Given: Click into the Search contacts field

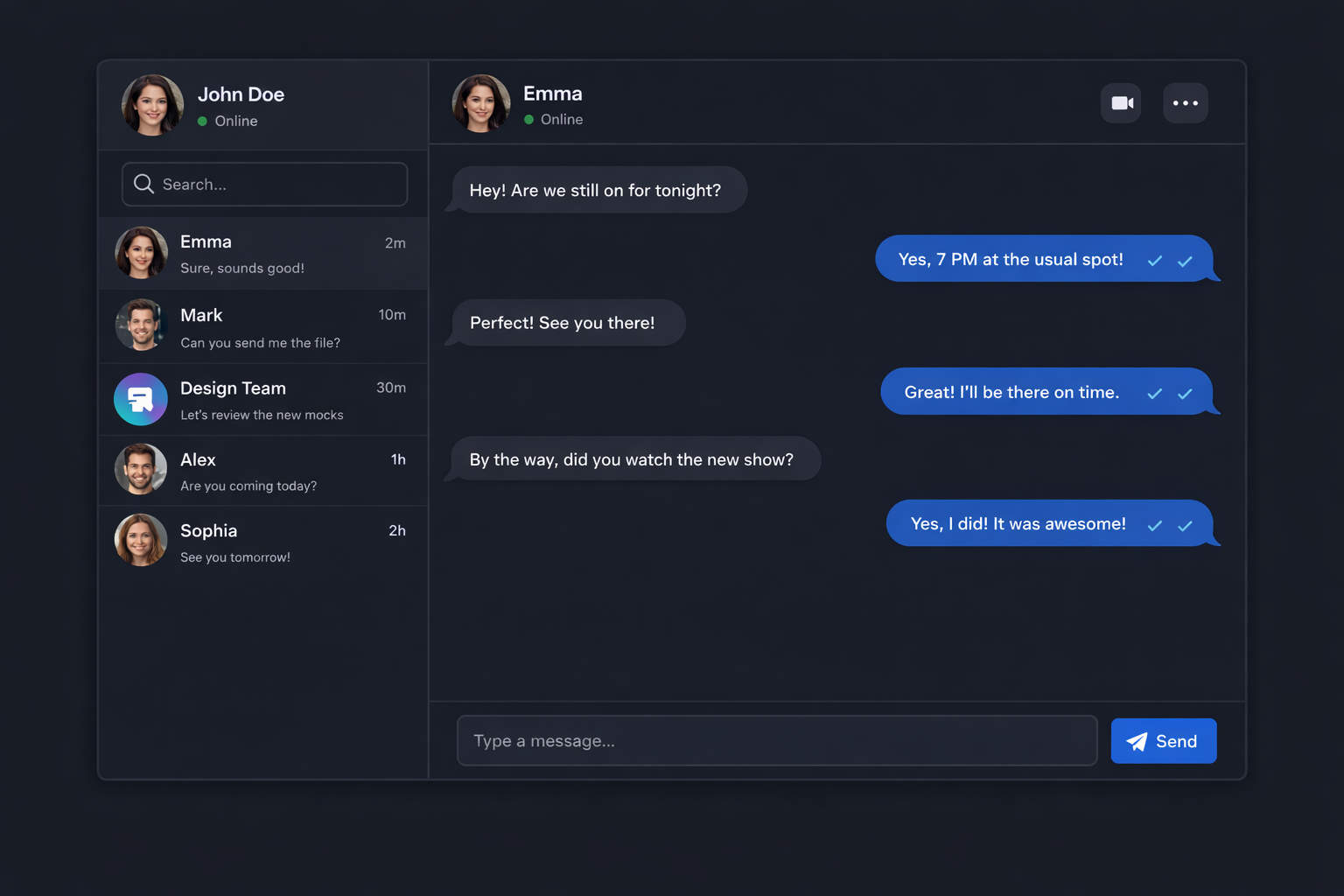Looking at the screenshot, I should [x=264, y=184].
